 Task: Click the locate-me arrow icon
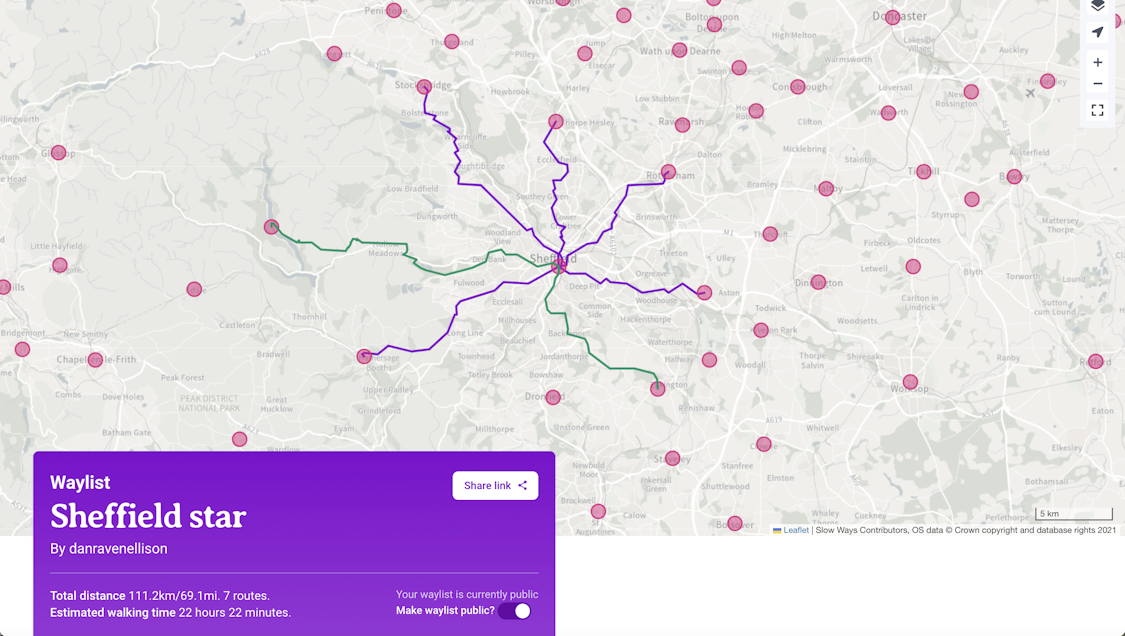coord(1097,32)
